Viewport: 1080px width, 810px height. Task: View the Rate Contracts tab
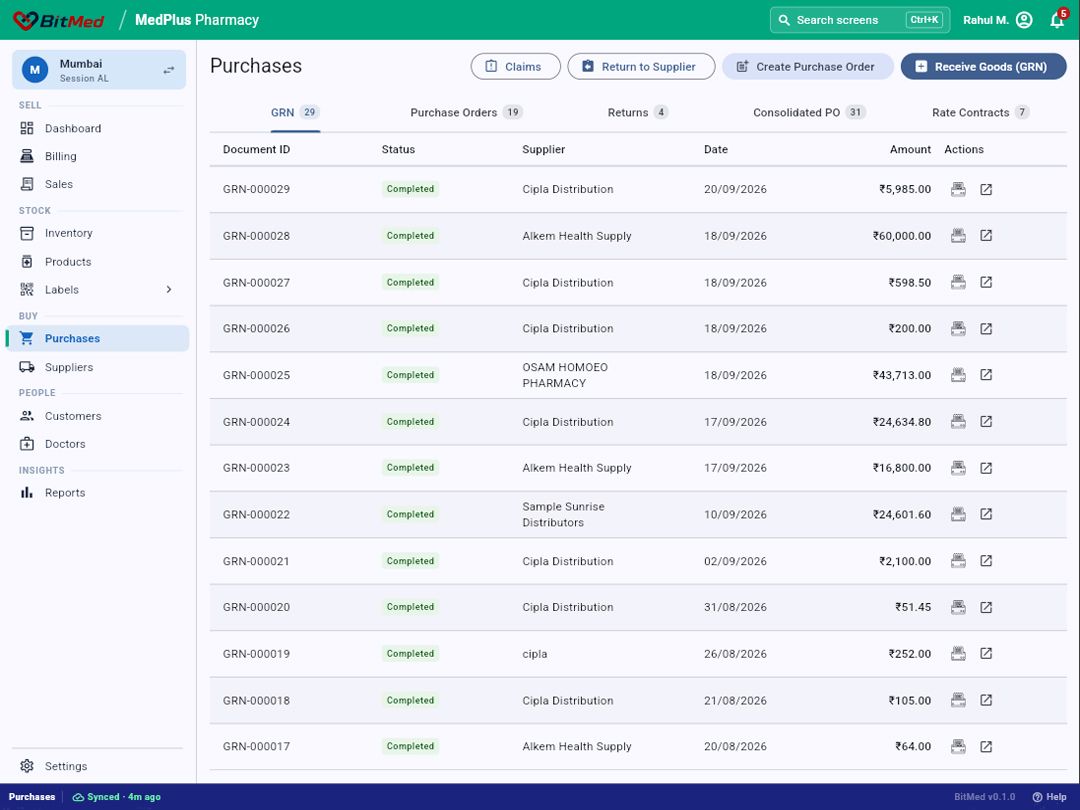coord(981,112)
